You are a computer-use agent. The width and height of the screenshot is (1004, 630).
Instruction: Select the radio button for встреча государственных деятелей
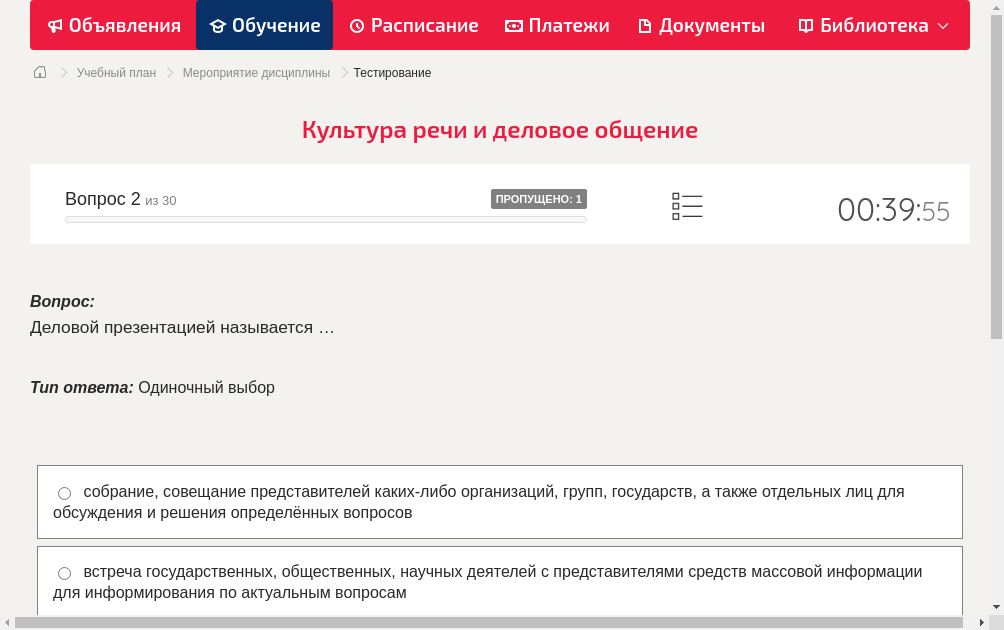(64, 572)
